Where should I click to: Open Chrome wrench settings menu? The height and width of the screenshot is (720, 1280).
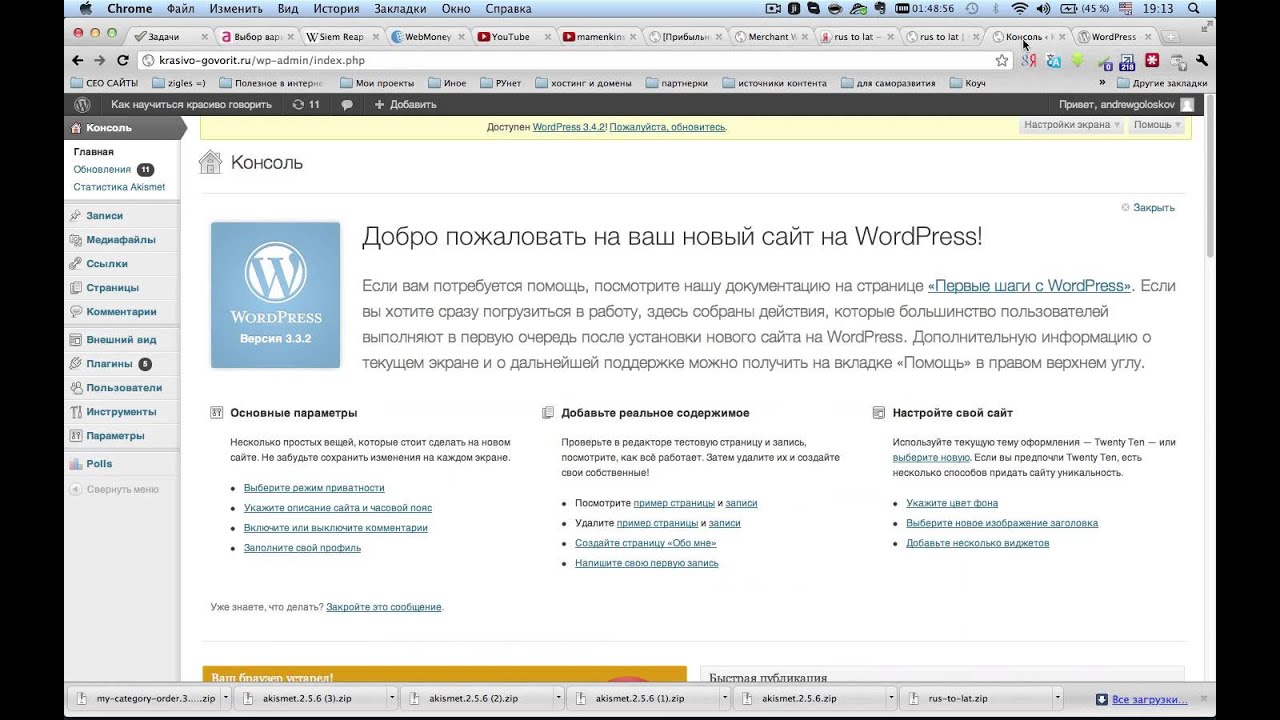(x=1202, y=60)
